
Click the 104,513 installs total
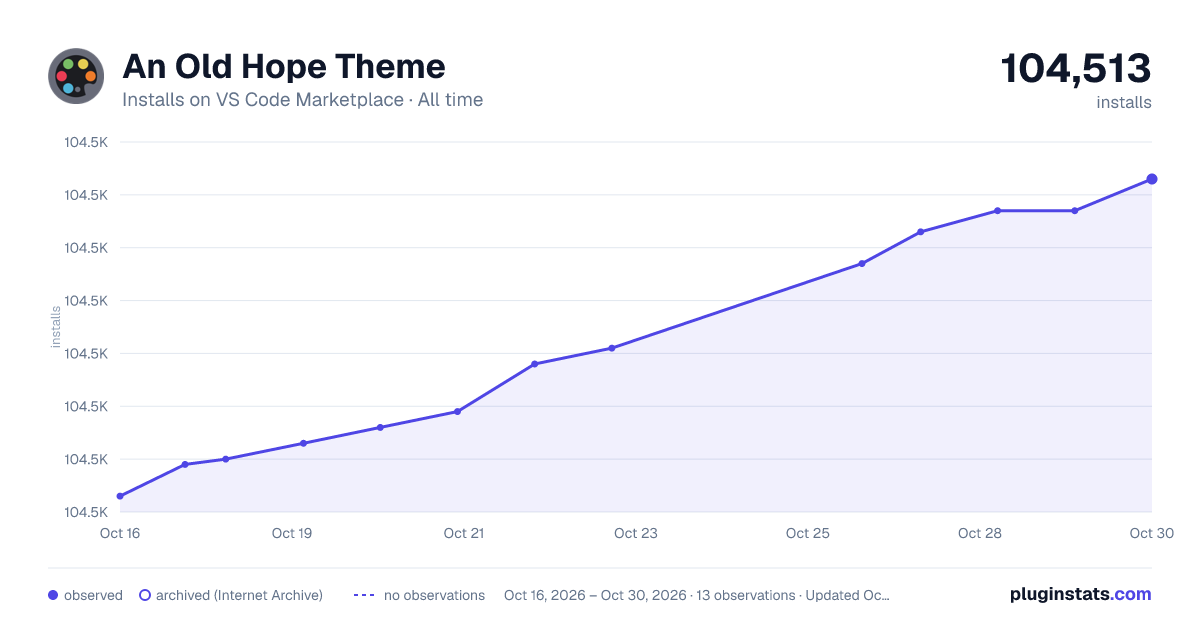(x=1076, y=69)
